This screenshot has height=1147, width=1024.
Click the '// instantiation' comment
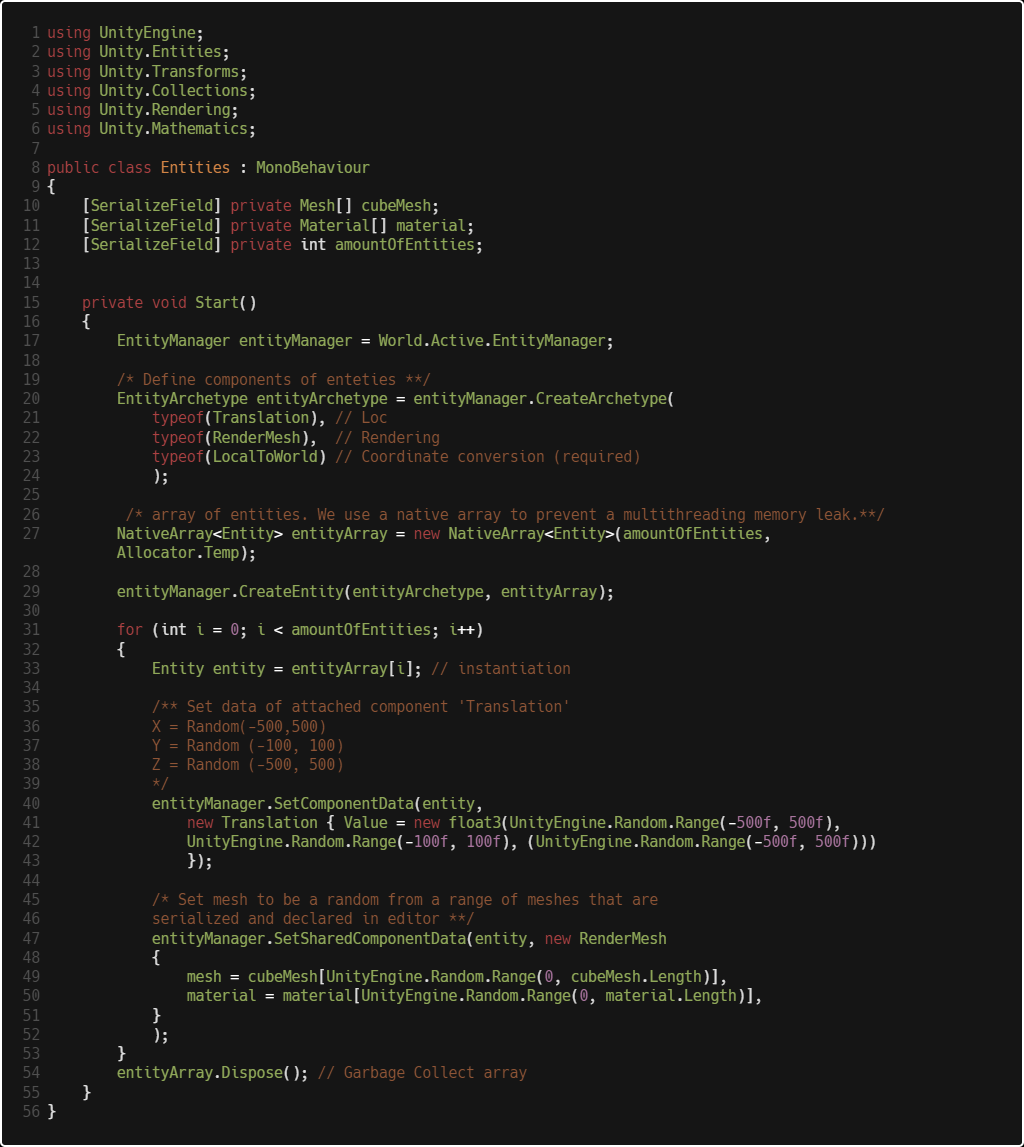click(500, 669)
